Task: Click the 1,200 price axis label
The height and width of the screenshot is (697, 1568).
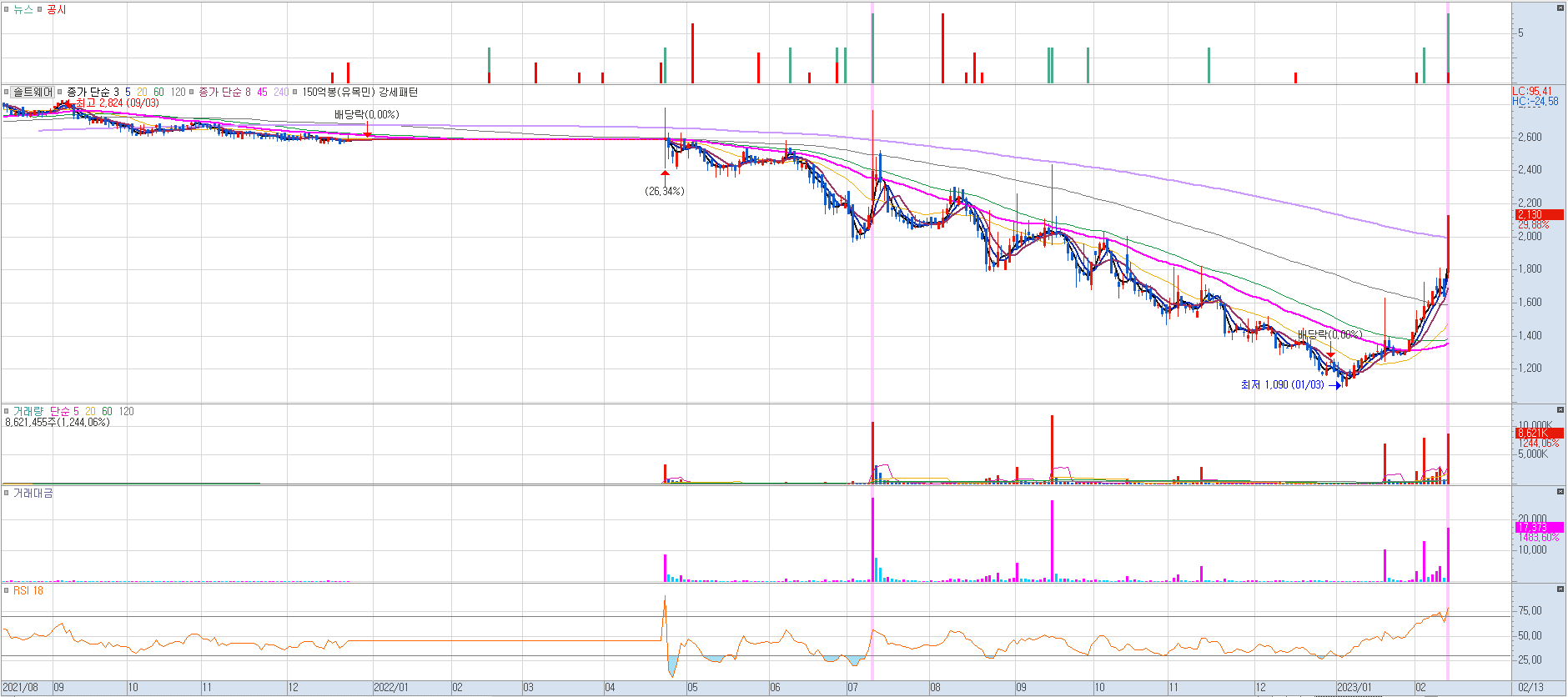Action: (1530, 368)
